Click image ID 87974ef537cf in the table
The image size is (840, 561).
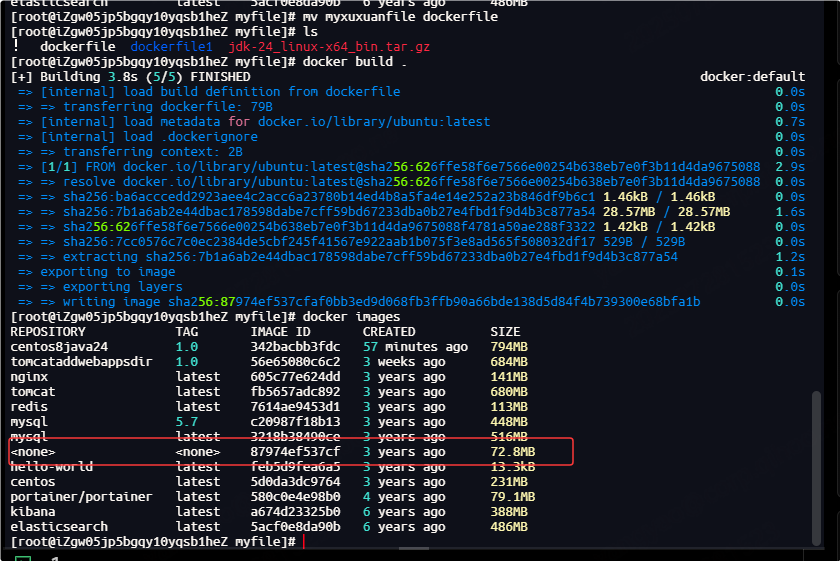click(295, 452)
